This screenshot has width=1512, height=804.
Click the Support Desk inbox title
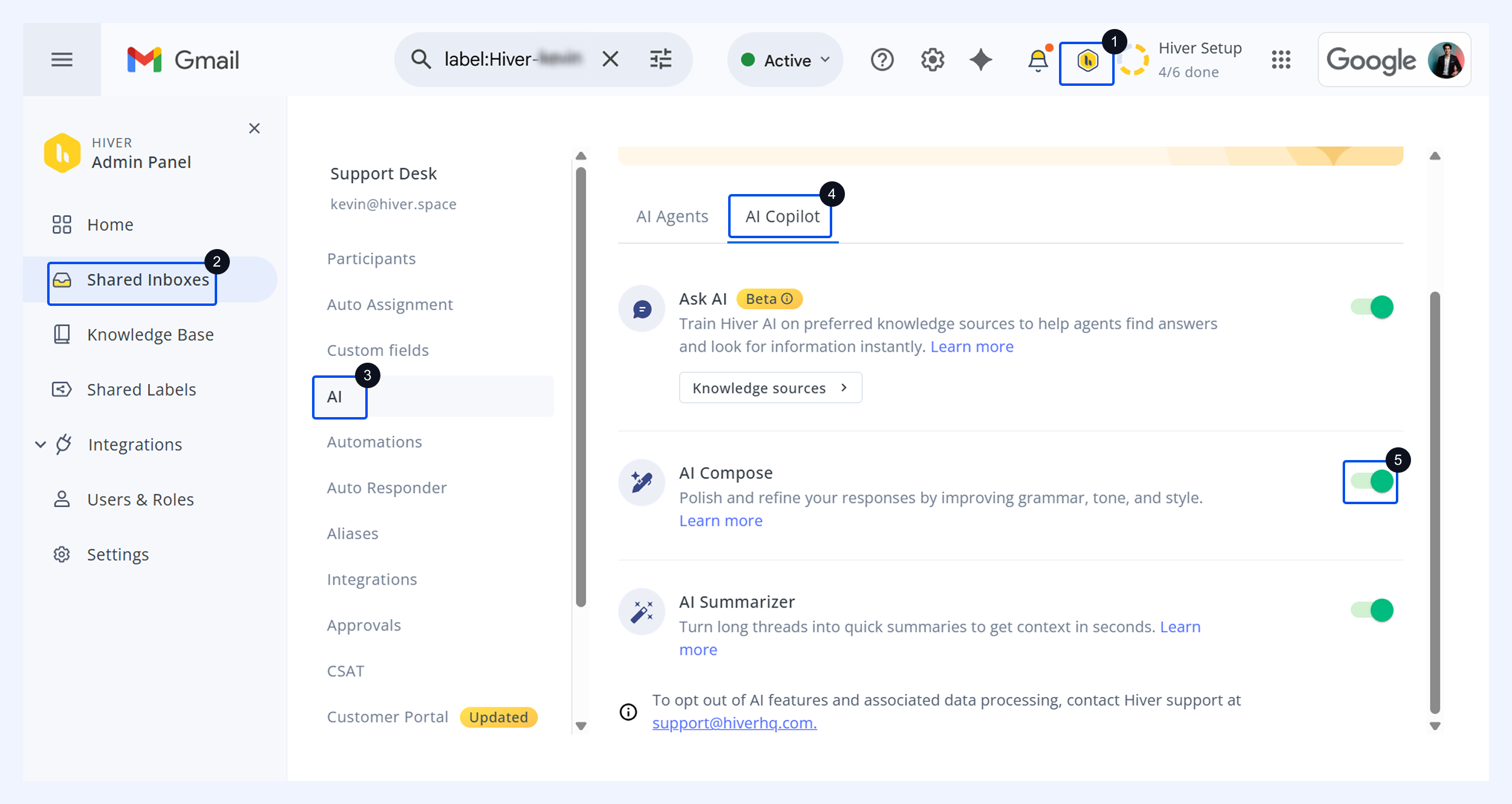[383, 174]
